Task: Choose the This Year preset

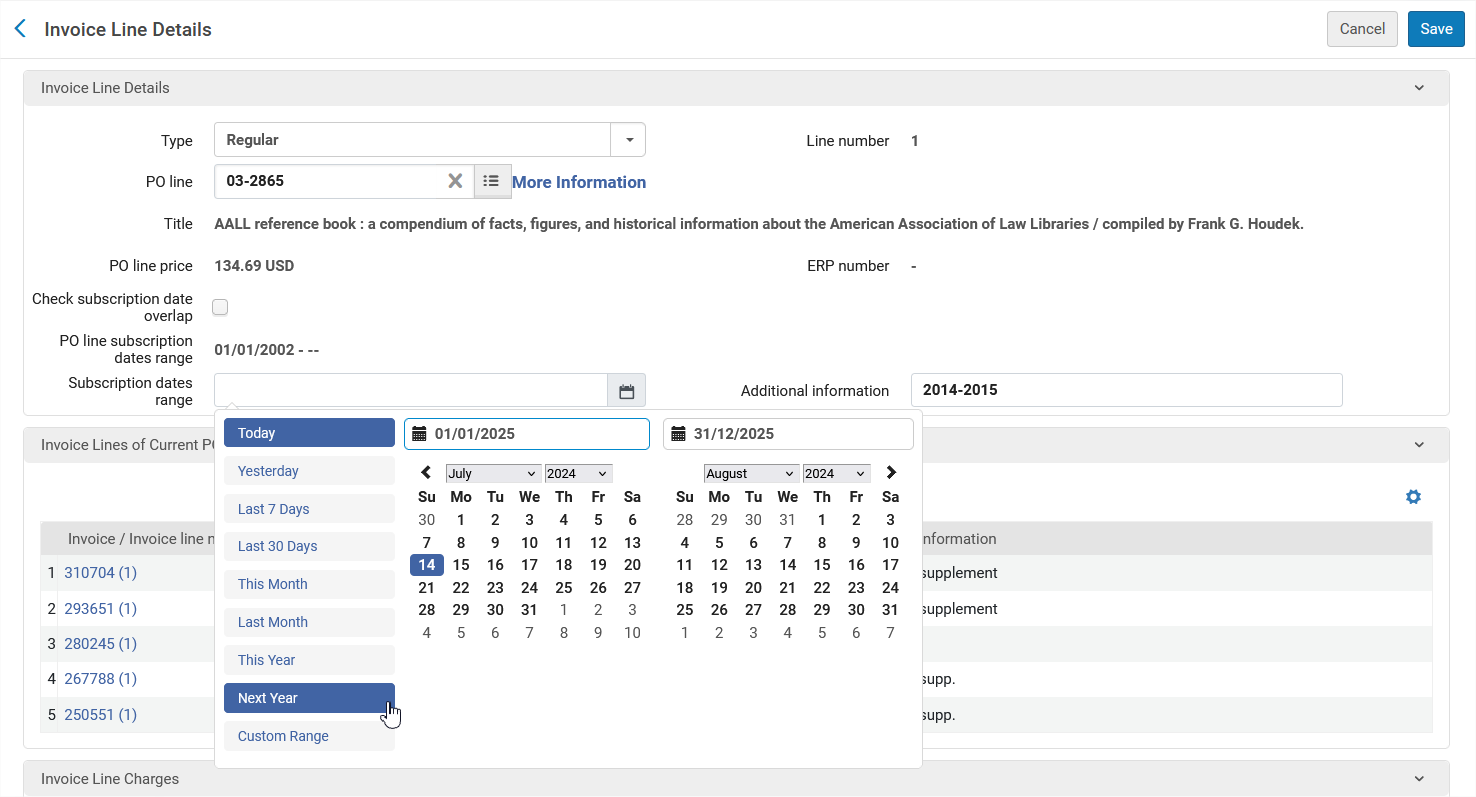Action: tap(309, 660)
